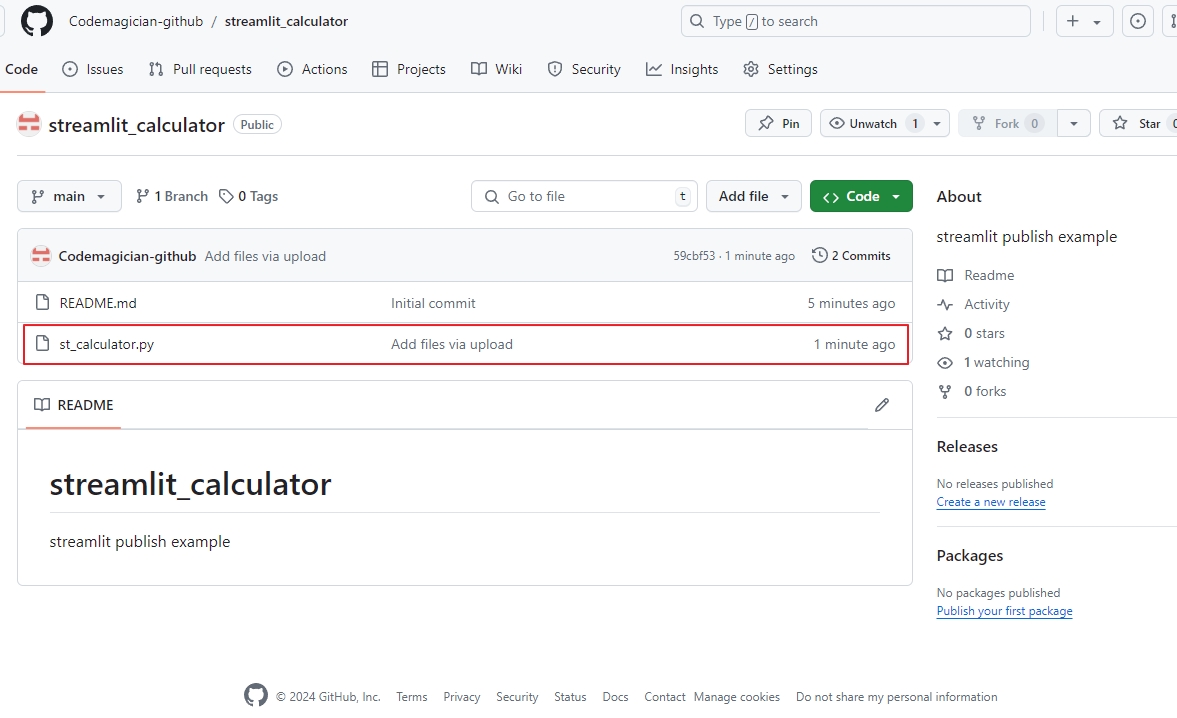Open the README.md file
This screenshot has width=1177, height=718.
(98, 303)
